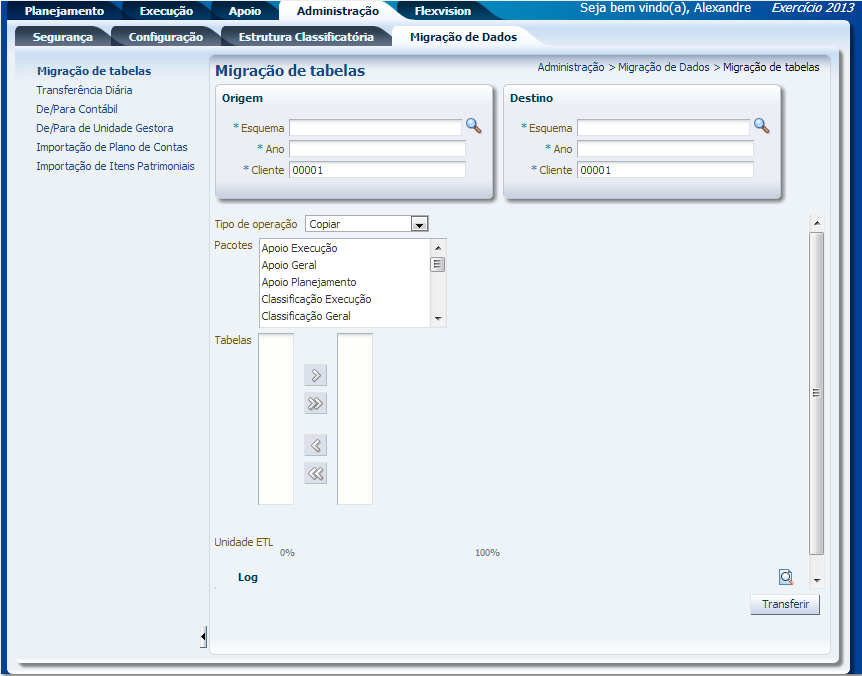The height and width of the screenshot is (676, 862).
Task: Move all tables left with double arrow
Action: (316, 474)
